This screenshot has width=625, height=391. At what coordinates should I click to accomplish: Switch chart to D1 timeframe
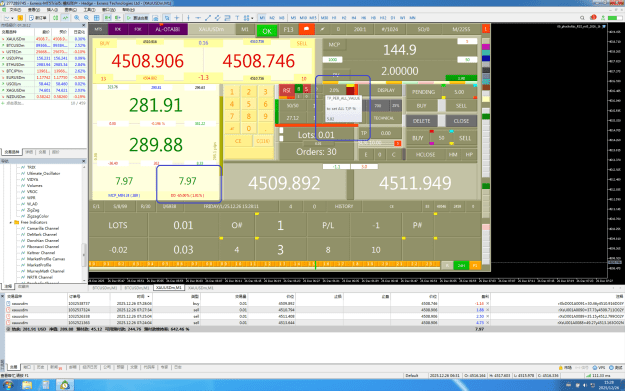pos(393,18)
